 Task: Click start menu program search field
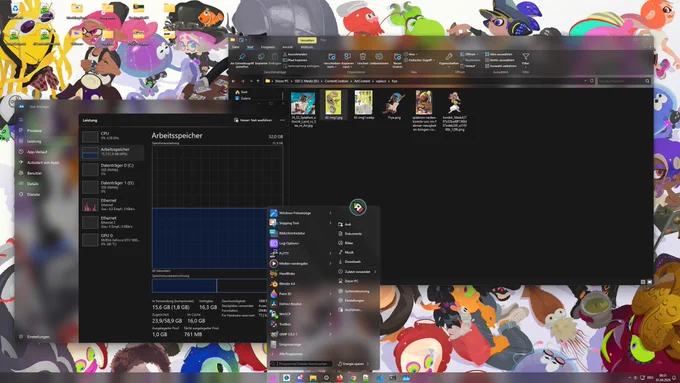tap(301, 364)
